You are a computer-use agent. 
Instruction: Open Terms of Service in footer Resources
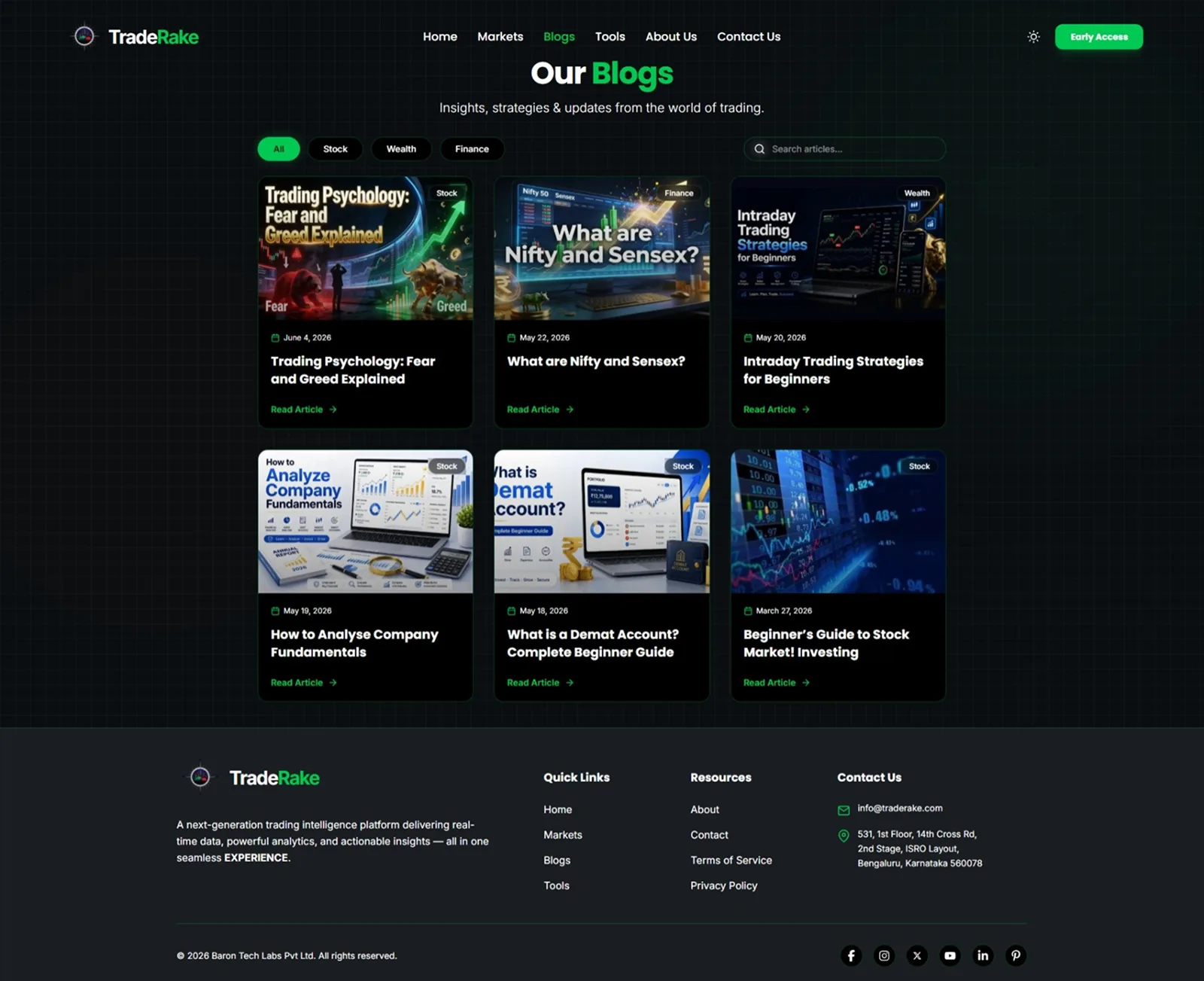tap(731, 861)
